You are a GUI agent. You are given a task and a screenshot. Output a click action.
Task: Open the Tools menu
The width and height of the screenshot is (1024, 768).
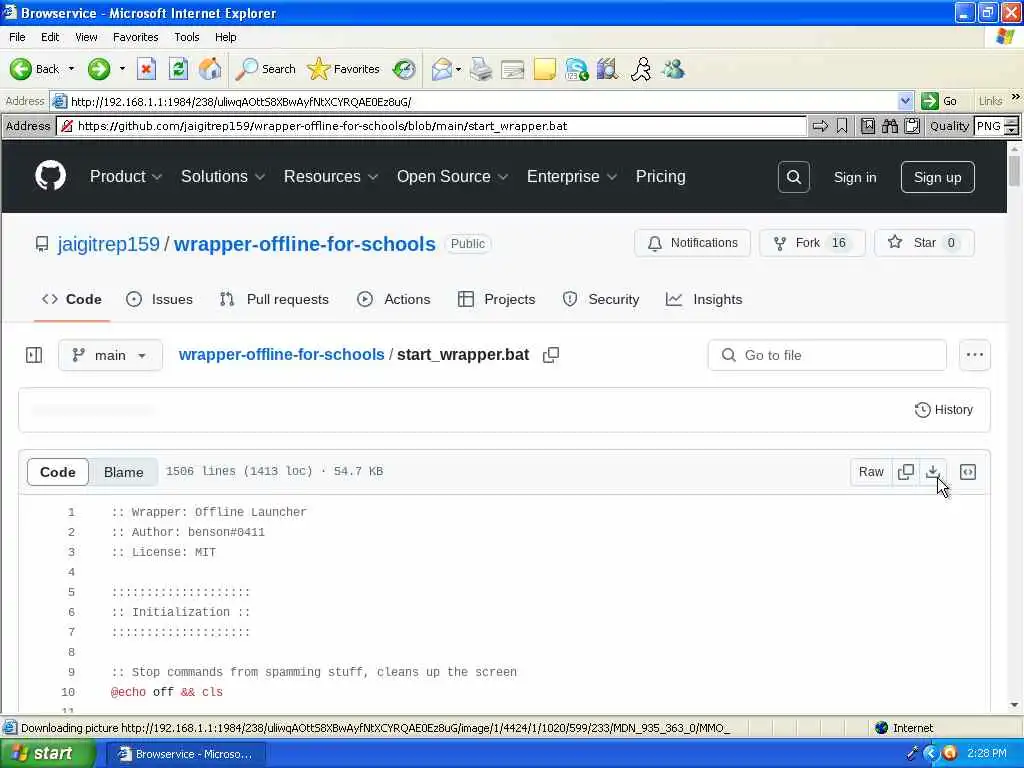click(186, 37)
